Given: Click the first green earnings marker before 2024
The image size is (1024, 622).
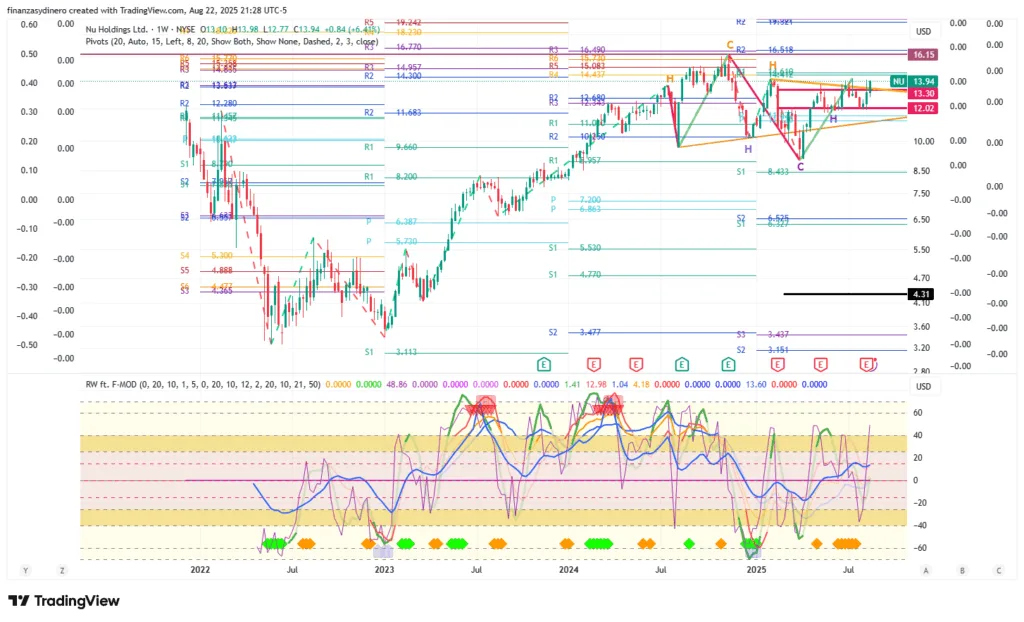Looking at the screenshot, I should (544, 365).
